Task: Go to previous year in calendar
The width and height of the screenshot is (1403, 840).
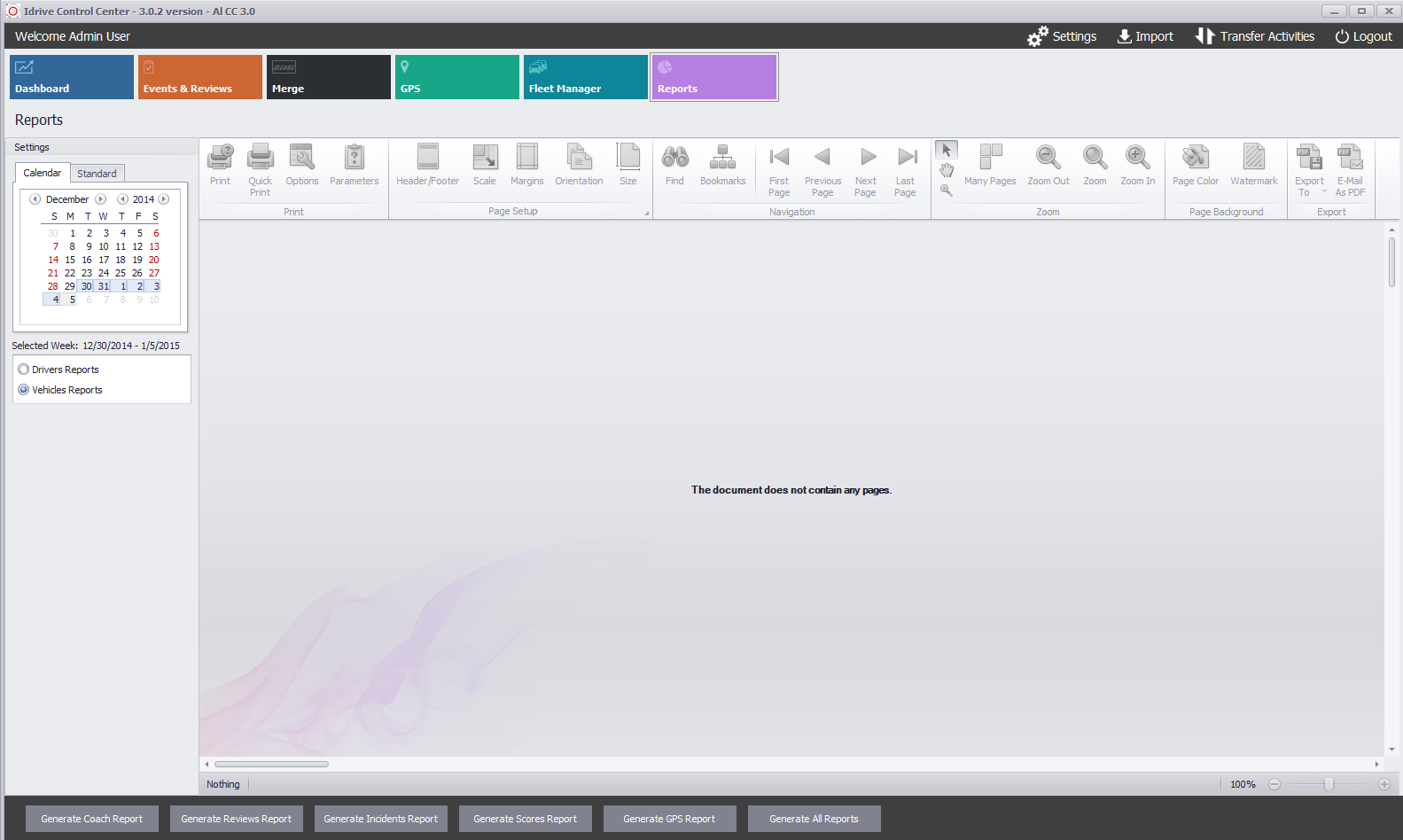Action: click(122, 199)
